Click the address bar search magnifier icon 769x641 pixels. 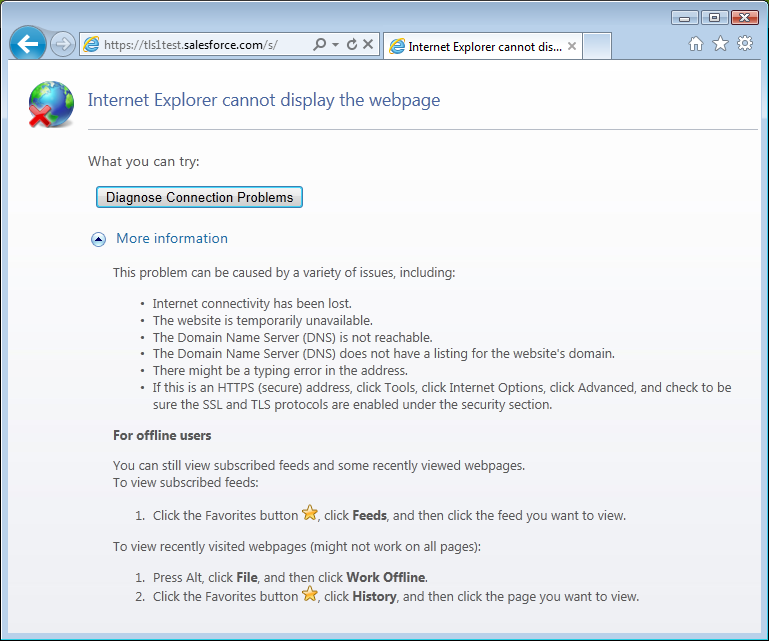319,45
